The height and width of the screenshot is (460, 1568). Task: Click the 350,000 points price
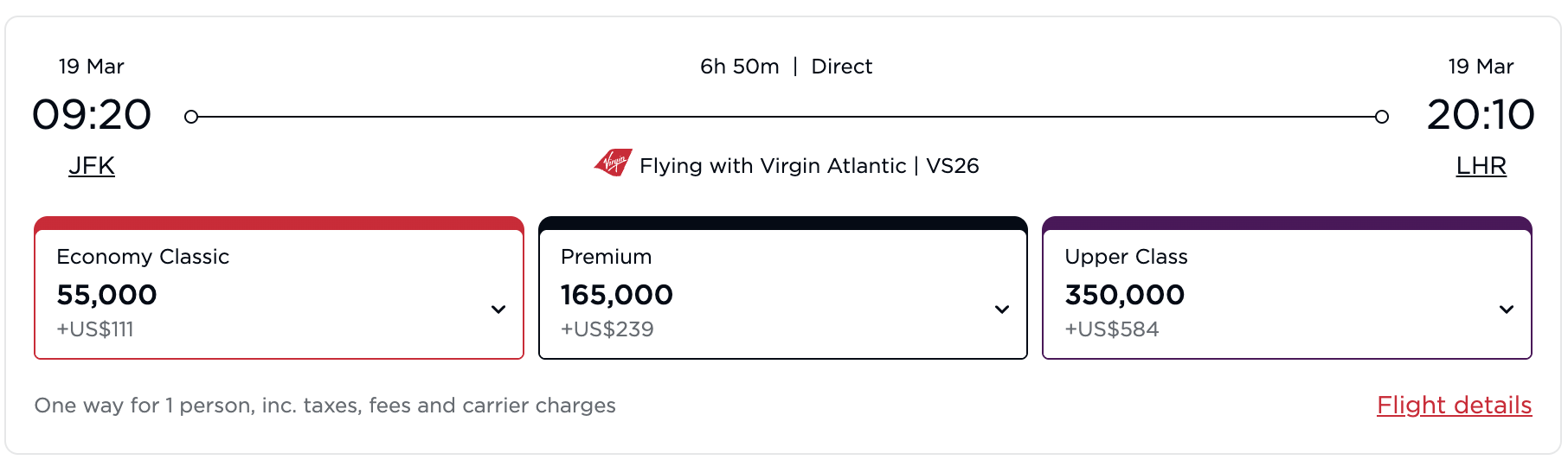1125,295
